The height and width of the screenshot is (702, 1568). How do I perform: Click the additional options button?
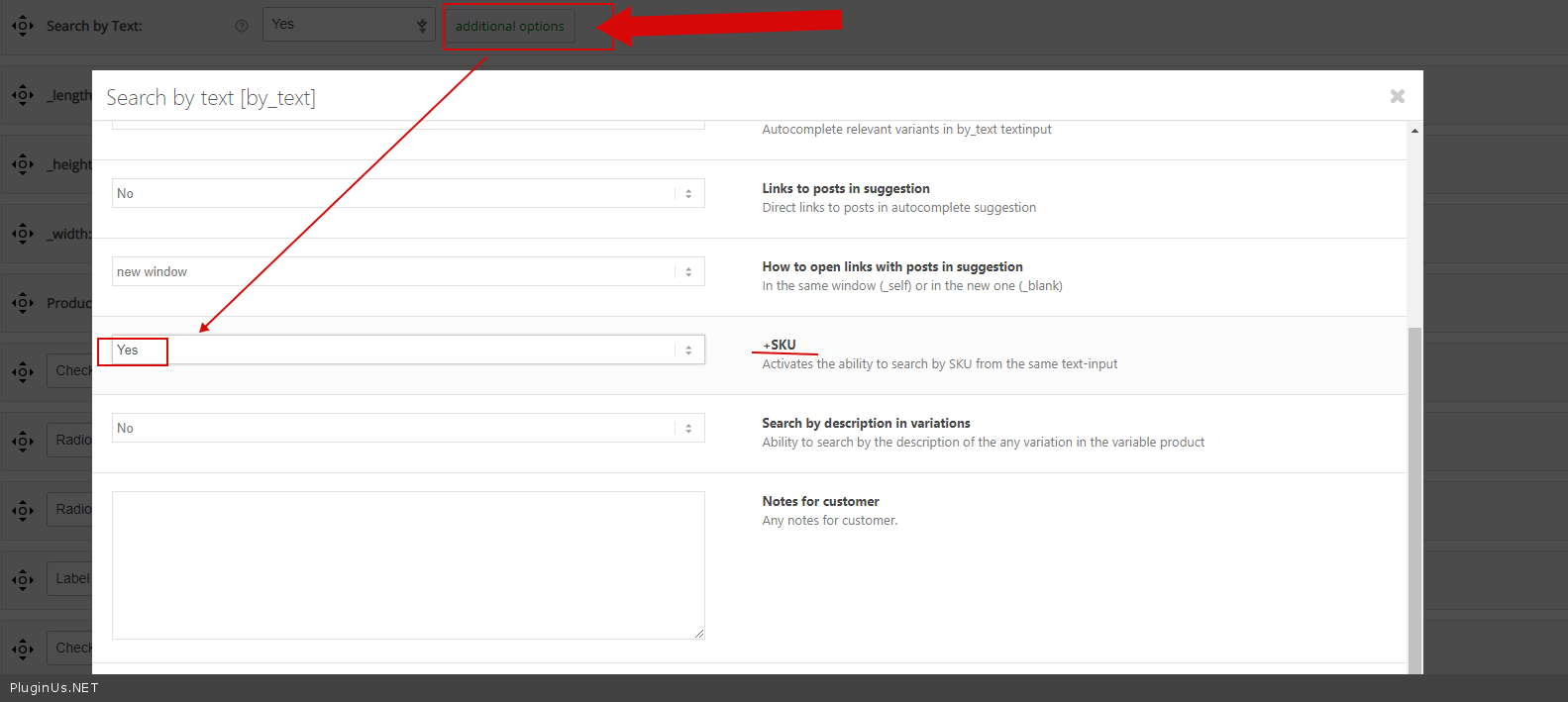pyautogui.click(x=509, y=26)
